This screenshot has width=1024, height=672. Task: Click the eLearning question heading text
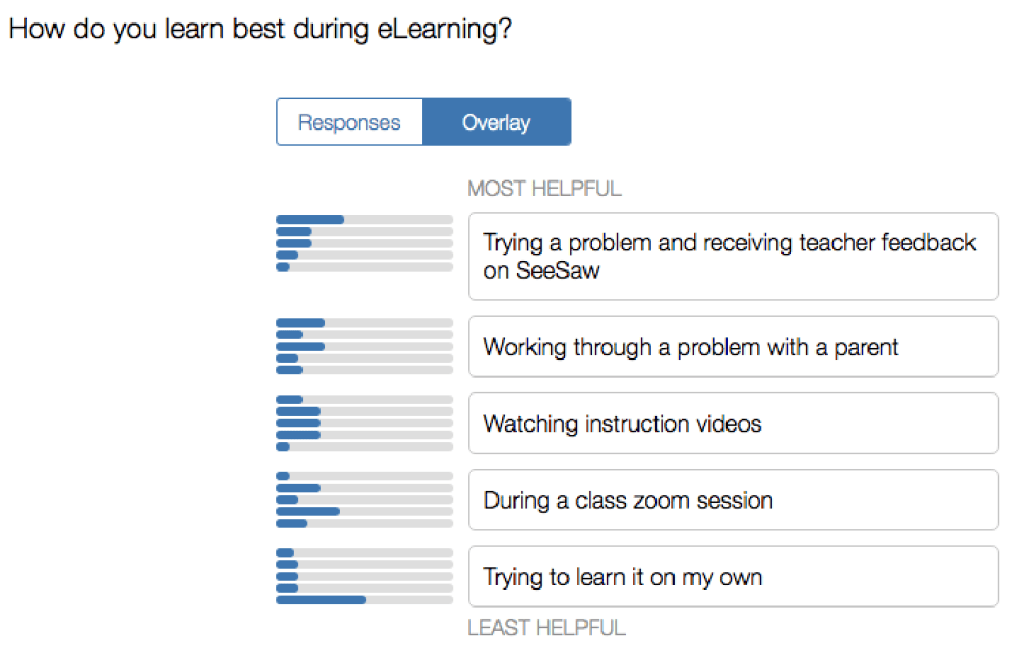[260, 29]
